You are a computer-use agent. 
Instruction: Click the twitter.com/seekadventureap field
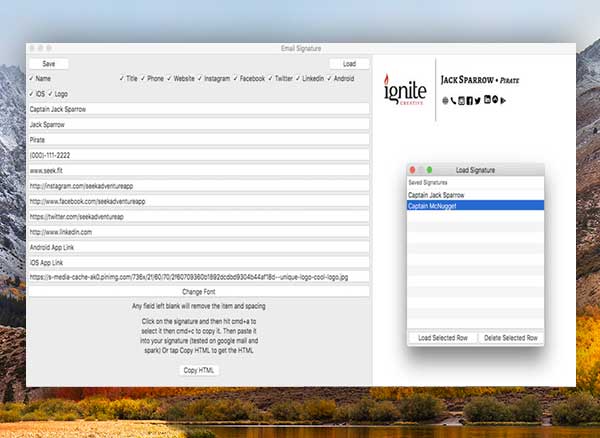pyautogui.click(x=199, y=217)
